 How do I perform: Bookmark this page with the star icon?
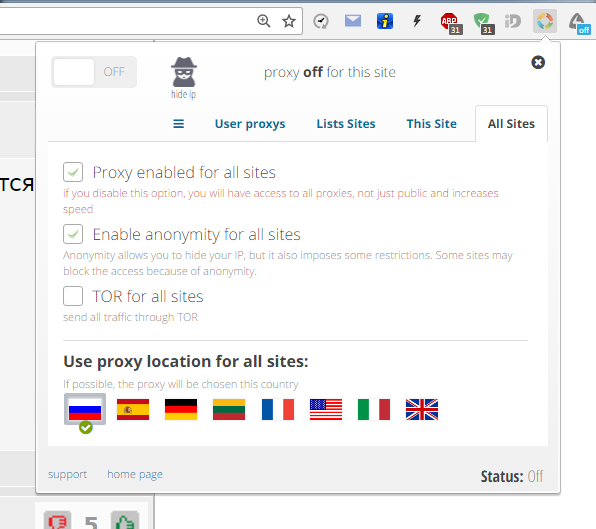coord(289,21)
